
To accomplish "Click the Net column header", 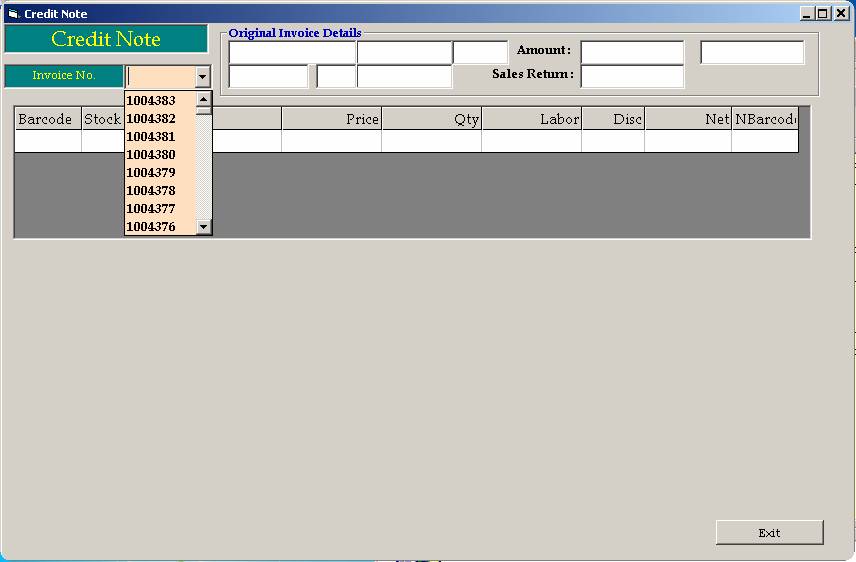I will click(687, 119).
